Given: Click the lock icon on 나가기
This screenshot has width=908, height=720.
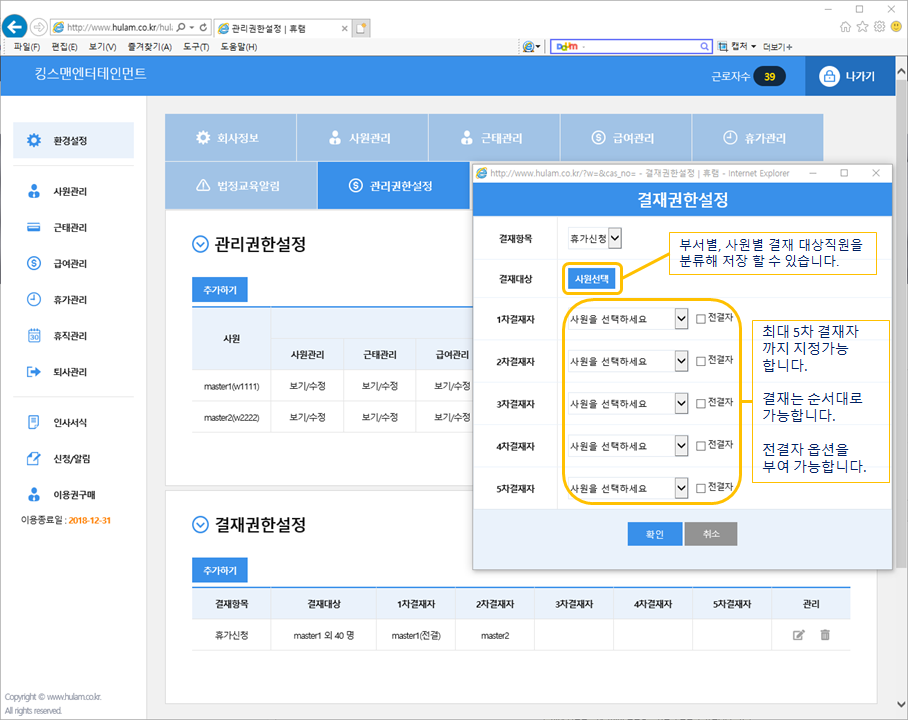Looking at the screenshot, I should coord(828,77).
